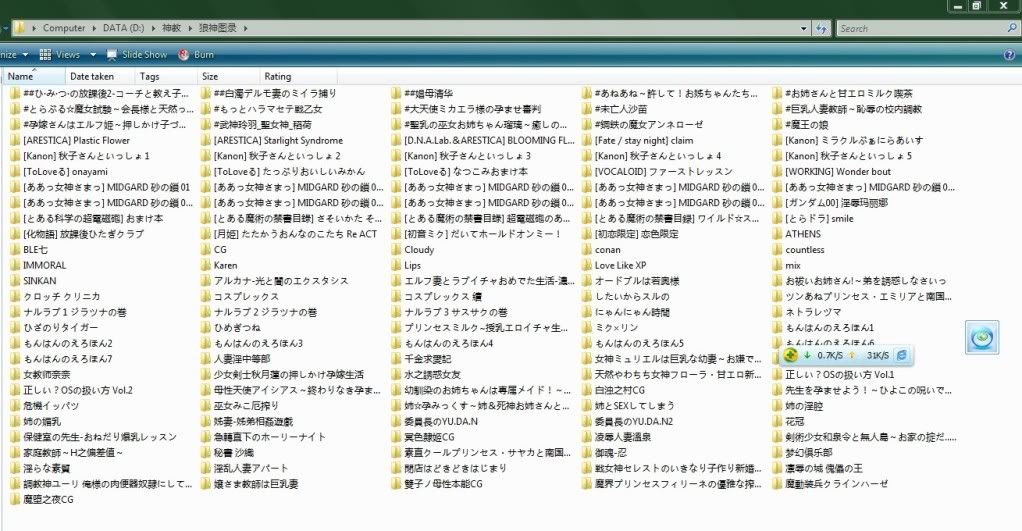Select folder name [ああっ女神さまっ] MIDGARD 砂の鎖 01

coord(106,187)
